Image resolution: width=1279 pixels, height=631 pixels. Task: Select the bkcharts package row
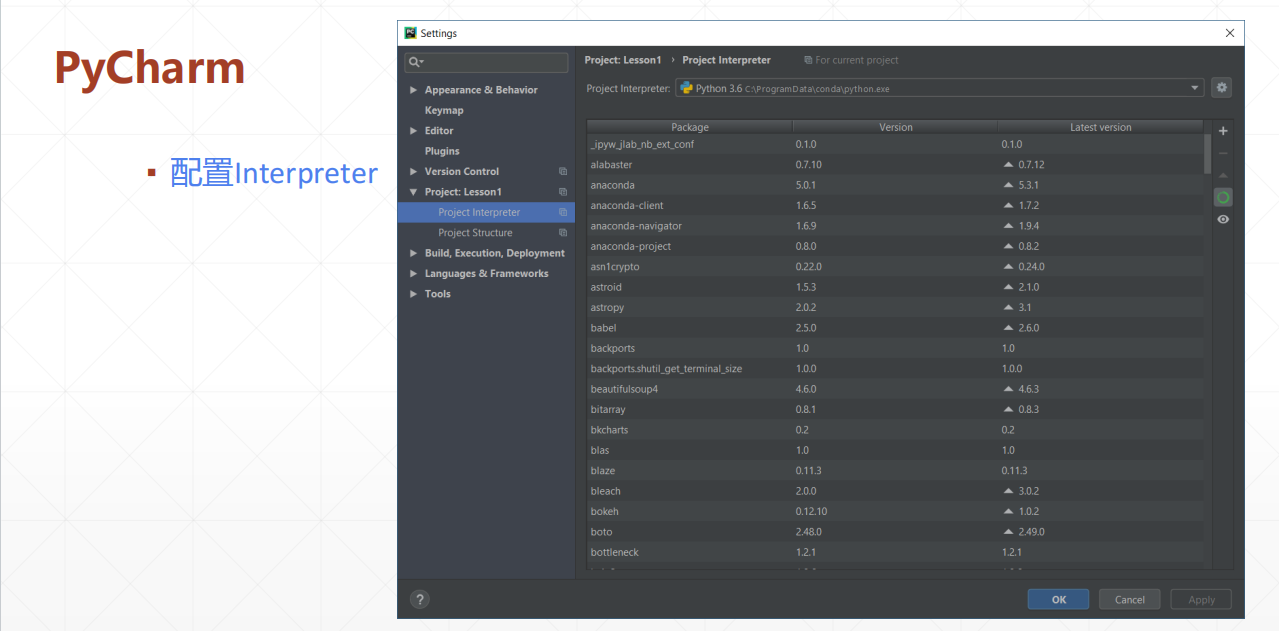pos(895,430)
